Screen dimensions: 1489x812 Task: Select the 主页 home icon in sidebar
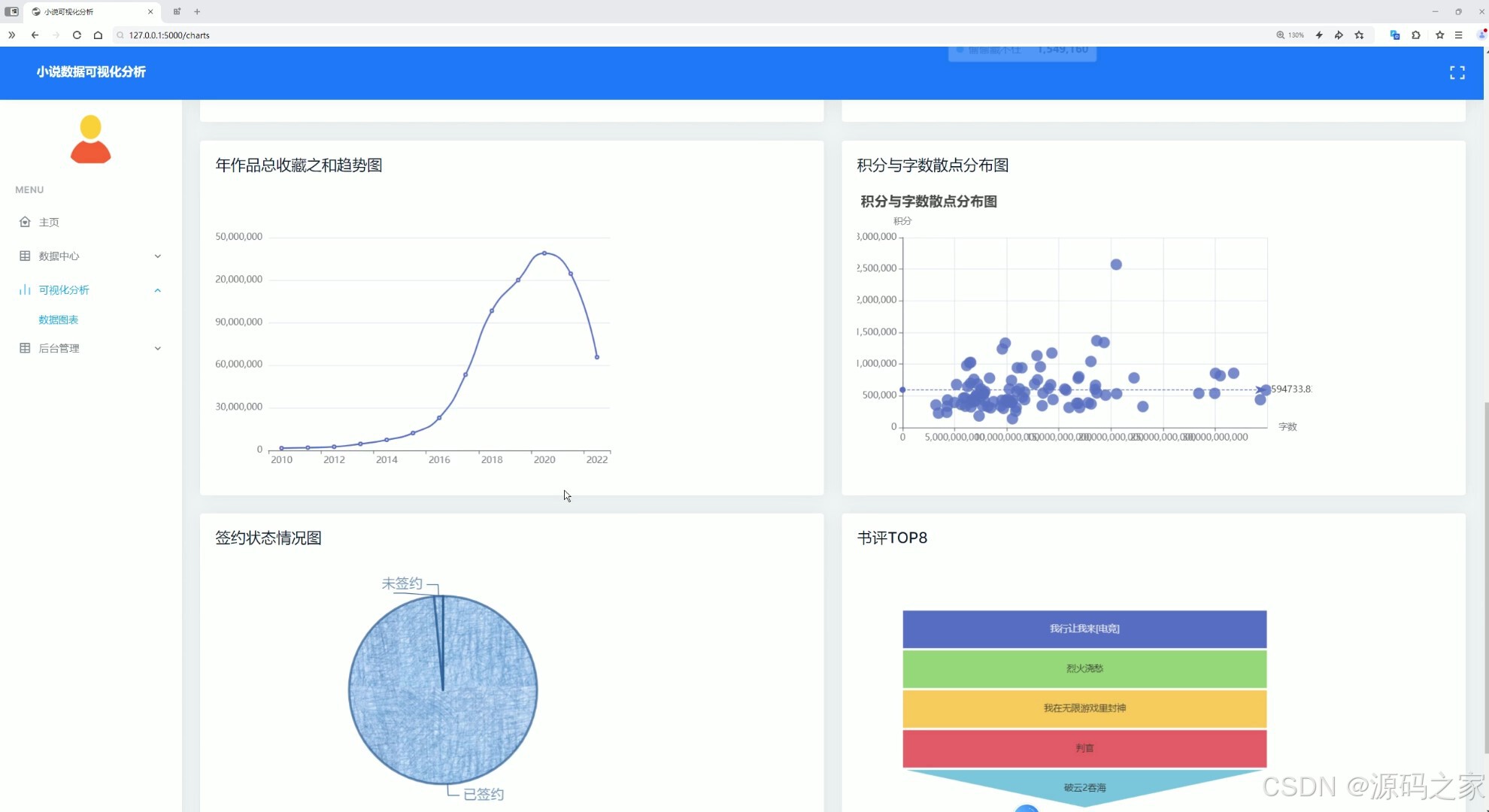coord(25,222)
